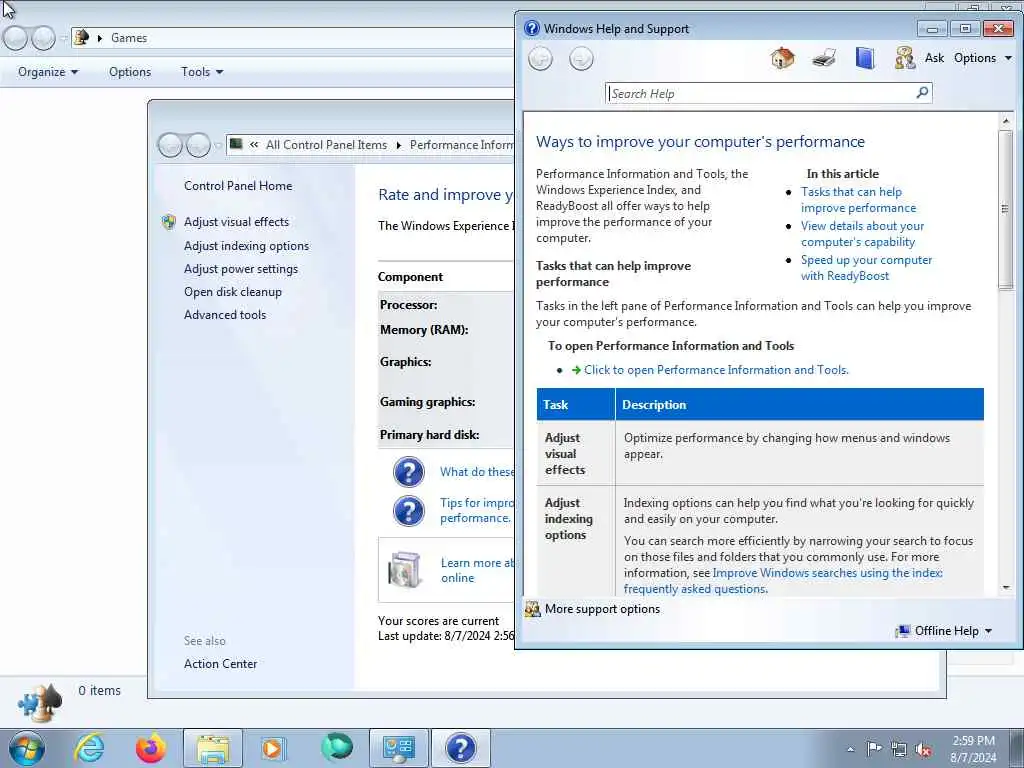Image resolution: width=1024 pixels, height=768 pixels.
Task: Switch to Control Panel taskbar button
Action: point(398,748)
